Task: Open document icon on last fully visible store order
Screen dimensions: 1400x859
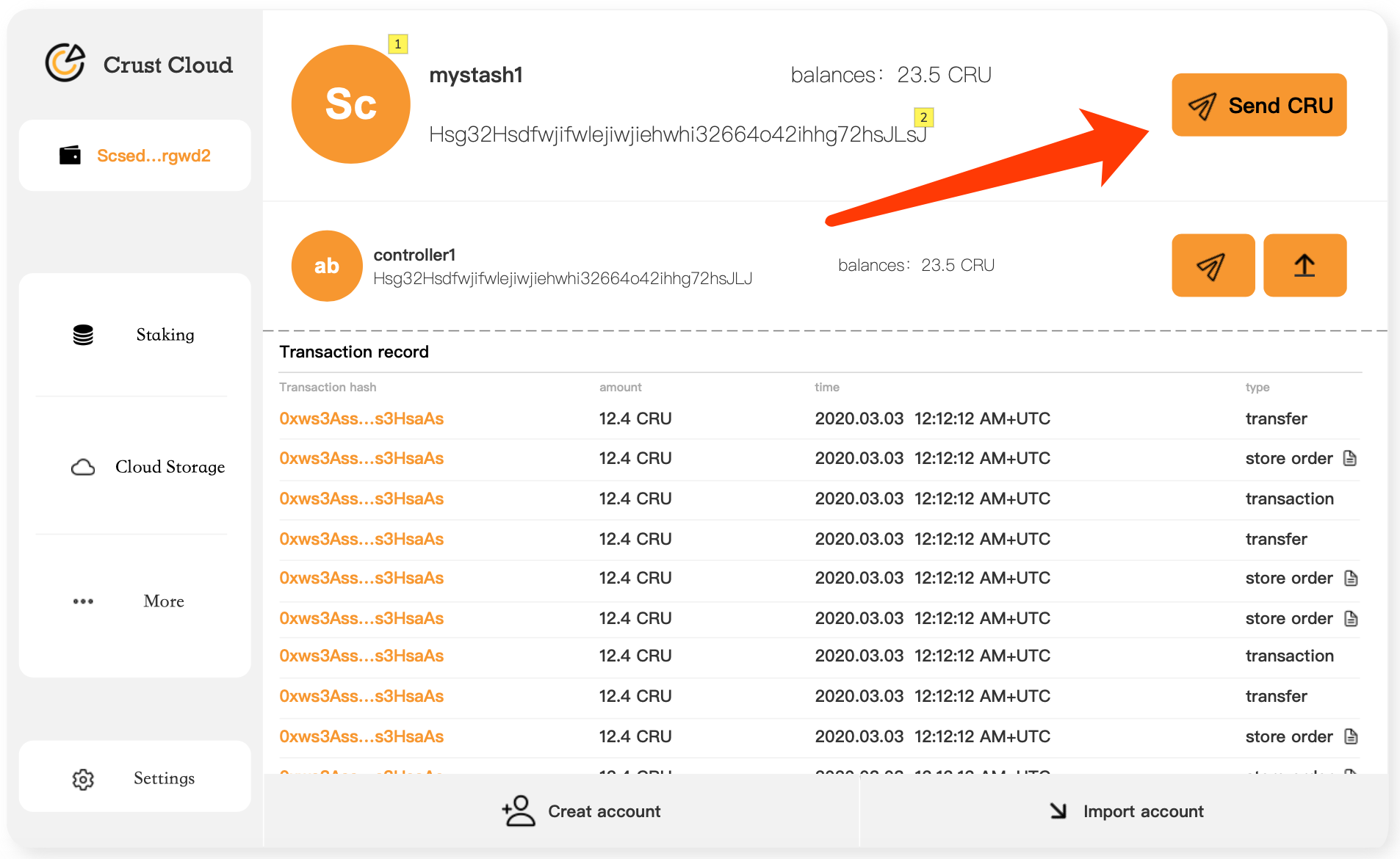Action: point(1350,736)
